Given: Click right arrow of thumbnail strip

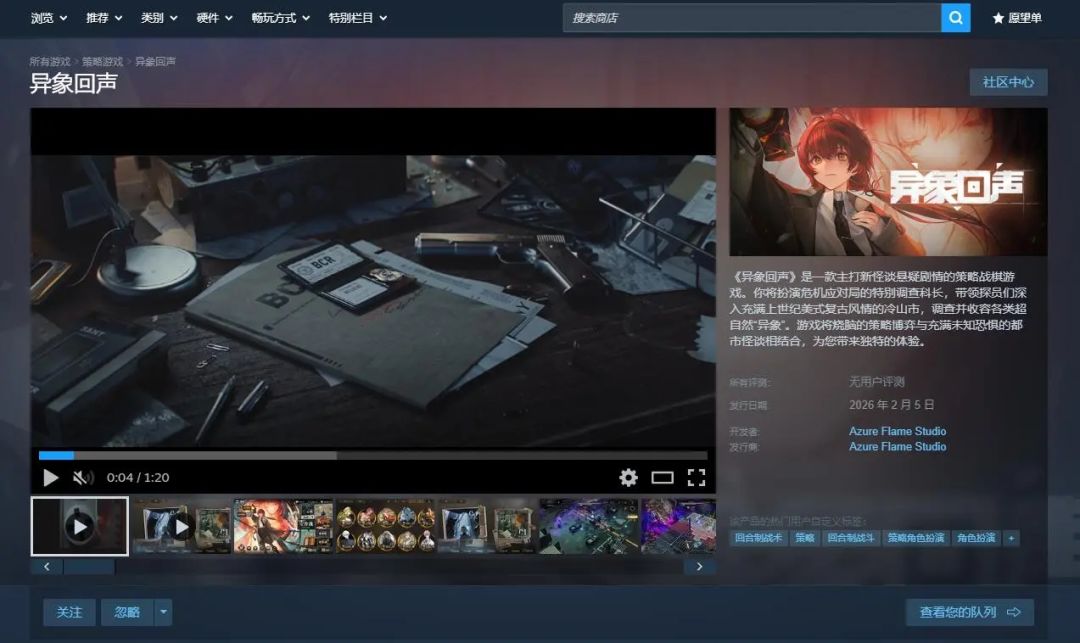Looking at the screenshot, I should point(699,567).
